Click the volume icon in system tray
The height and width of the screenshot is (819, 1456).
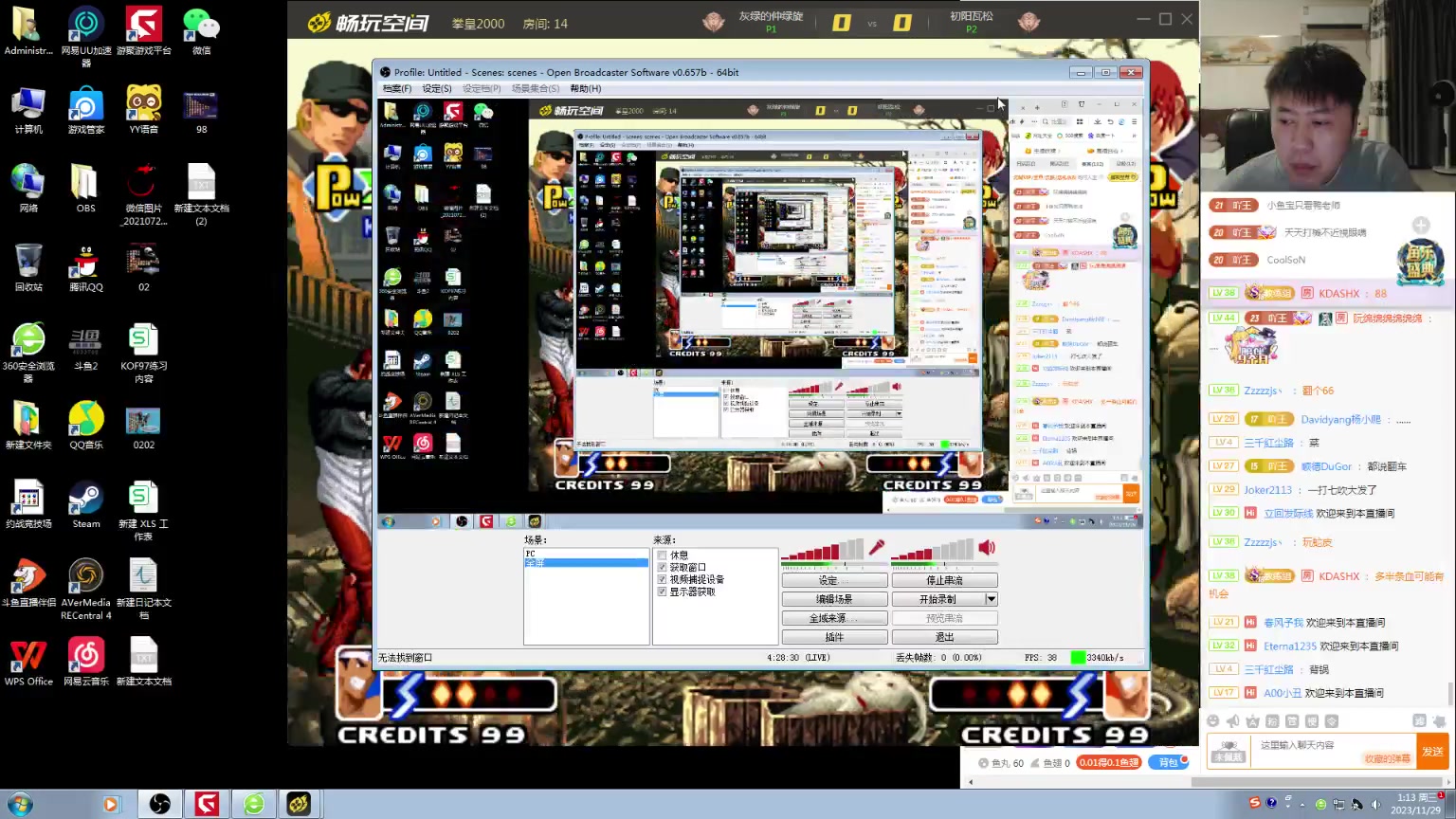(x=1375, y=805)
